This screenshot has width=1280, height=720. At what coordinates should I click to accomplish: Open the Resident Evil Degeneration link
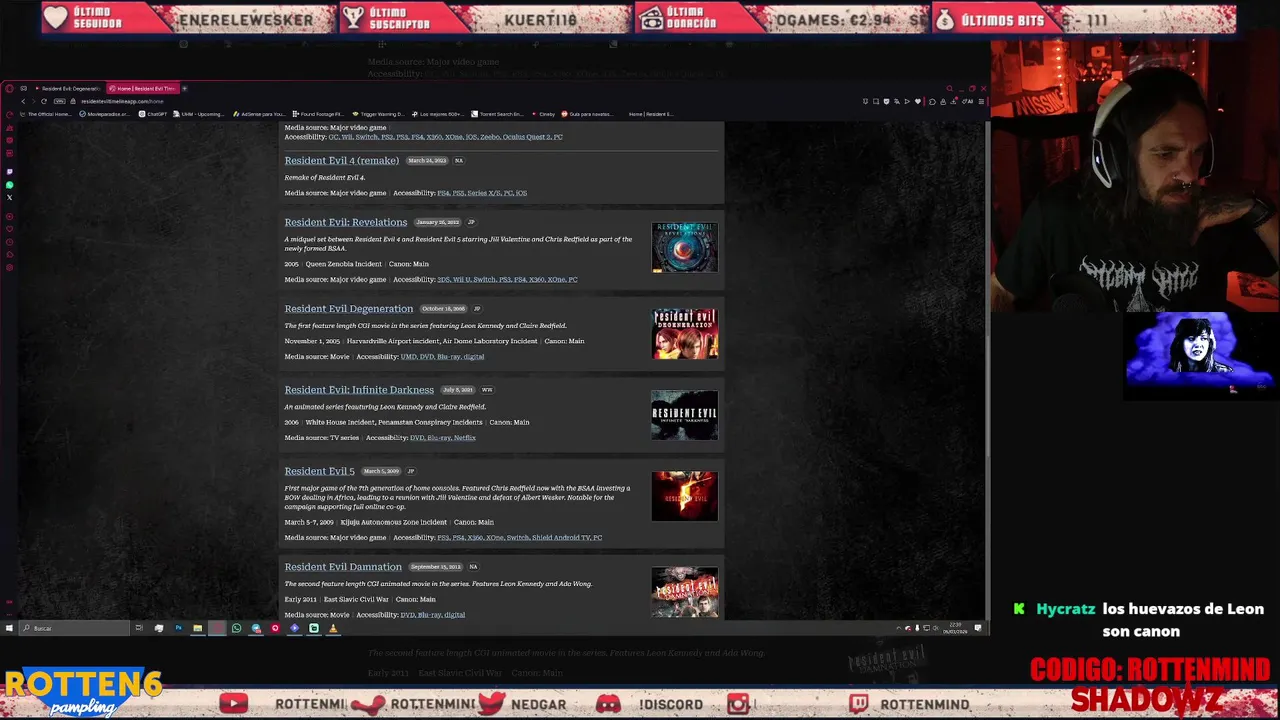(x=348, y=308)
